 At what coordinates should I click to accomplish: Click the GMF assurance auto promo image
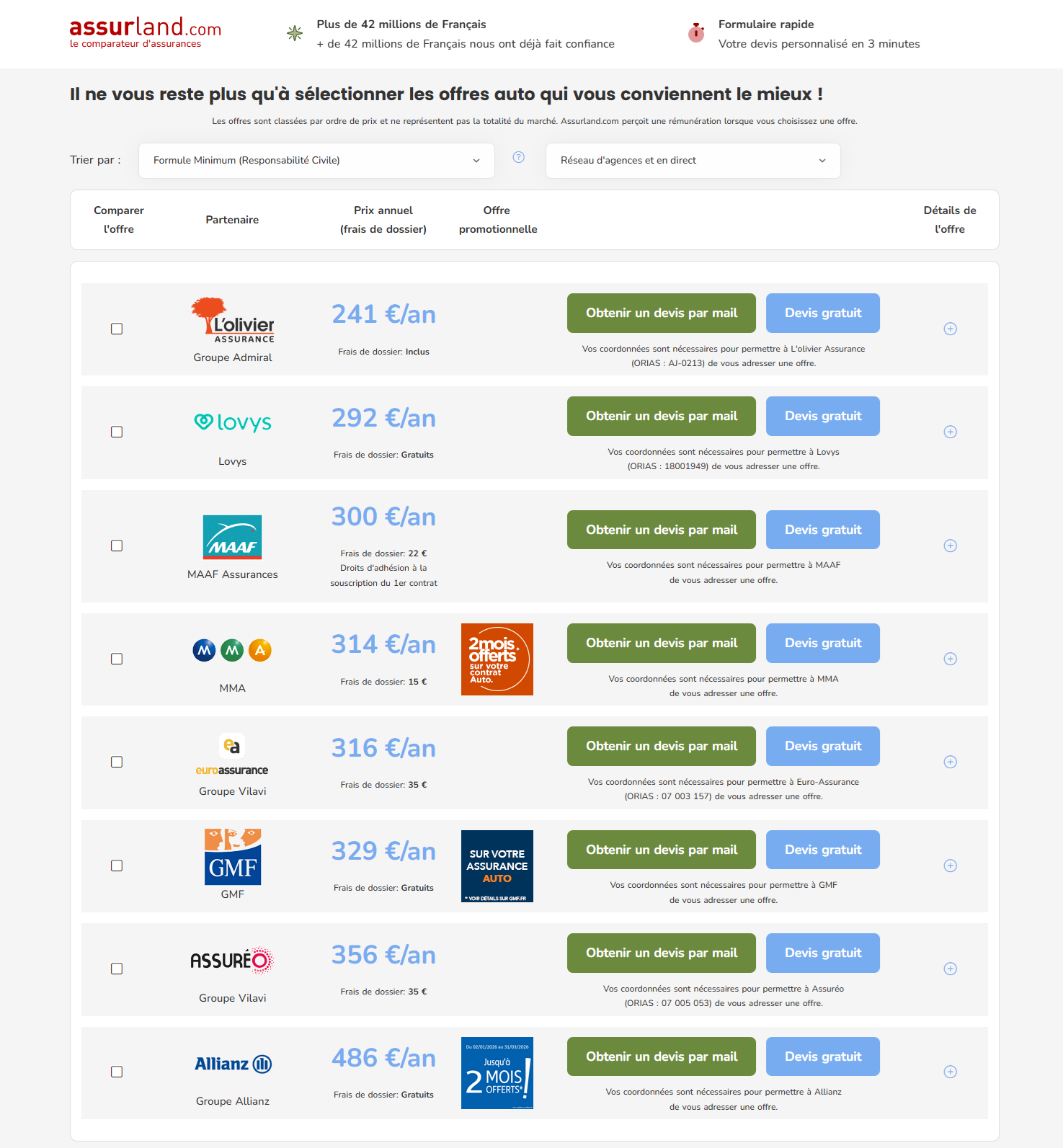(497, 866)
